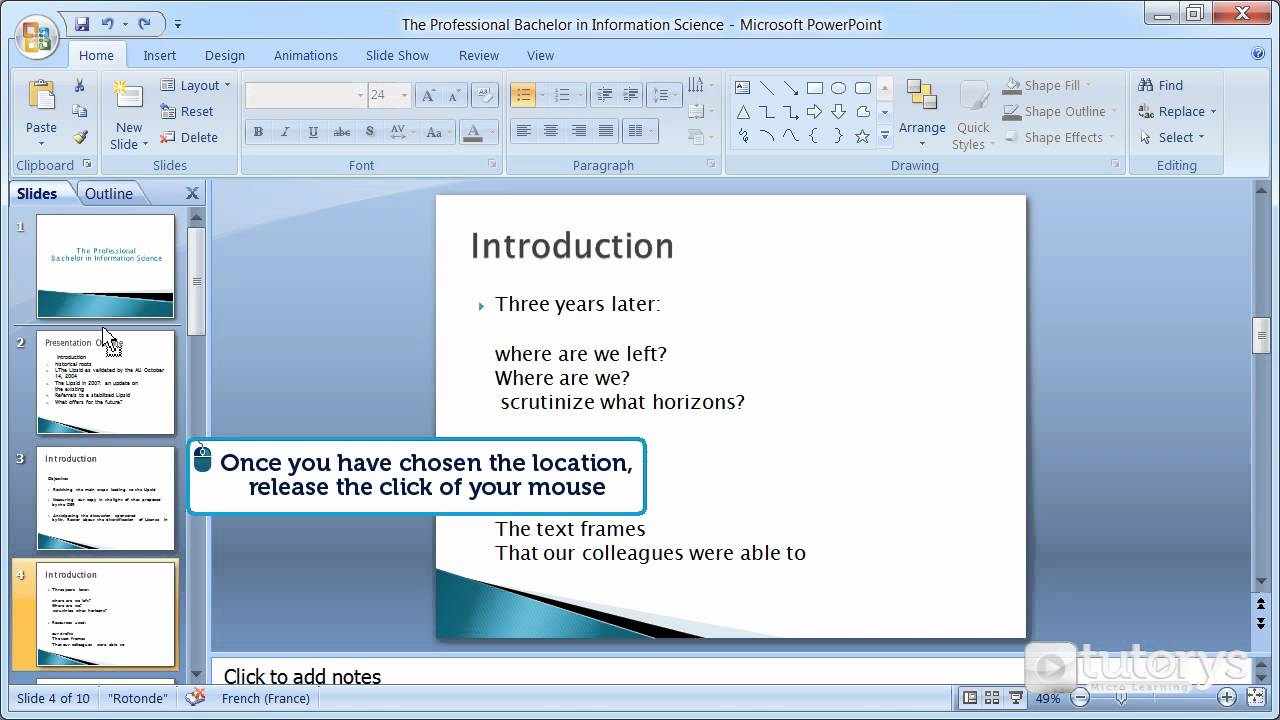
Task: Open the Font size dropdown
Action: point(404,96)
